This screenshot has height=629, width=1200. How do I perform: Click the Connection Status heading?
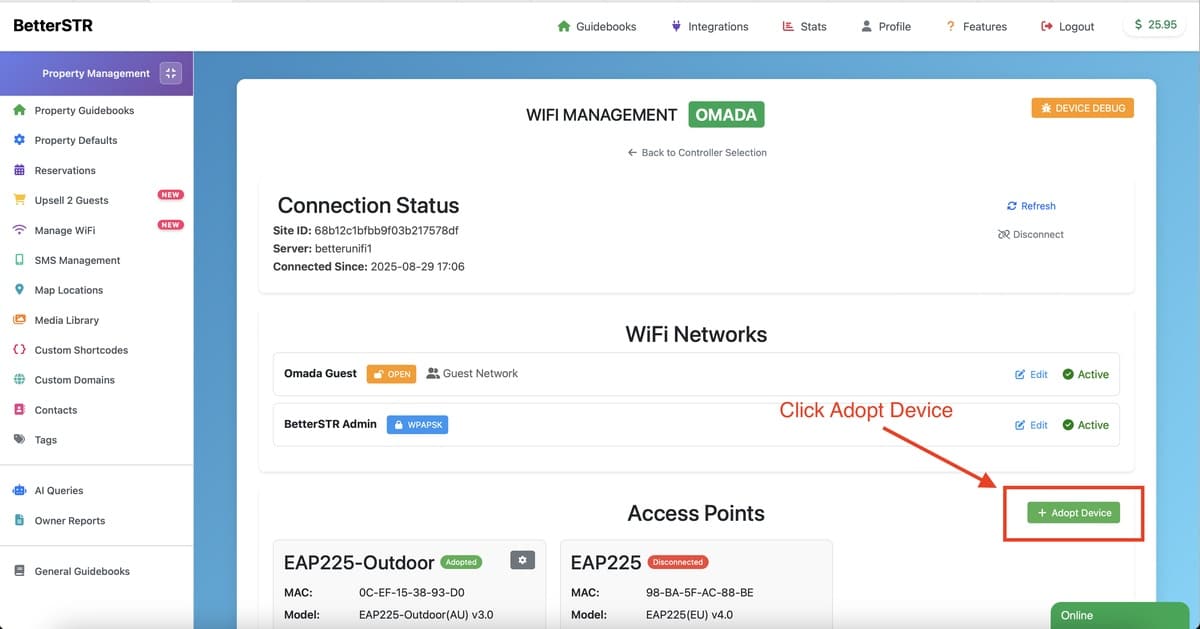368,205
